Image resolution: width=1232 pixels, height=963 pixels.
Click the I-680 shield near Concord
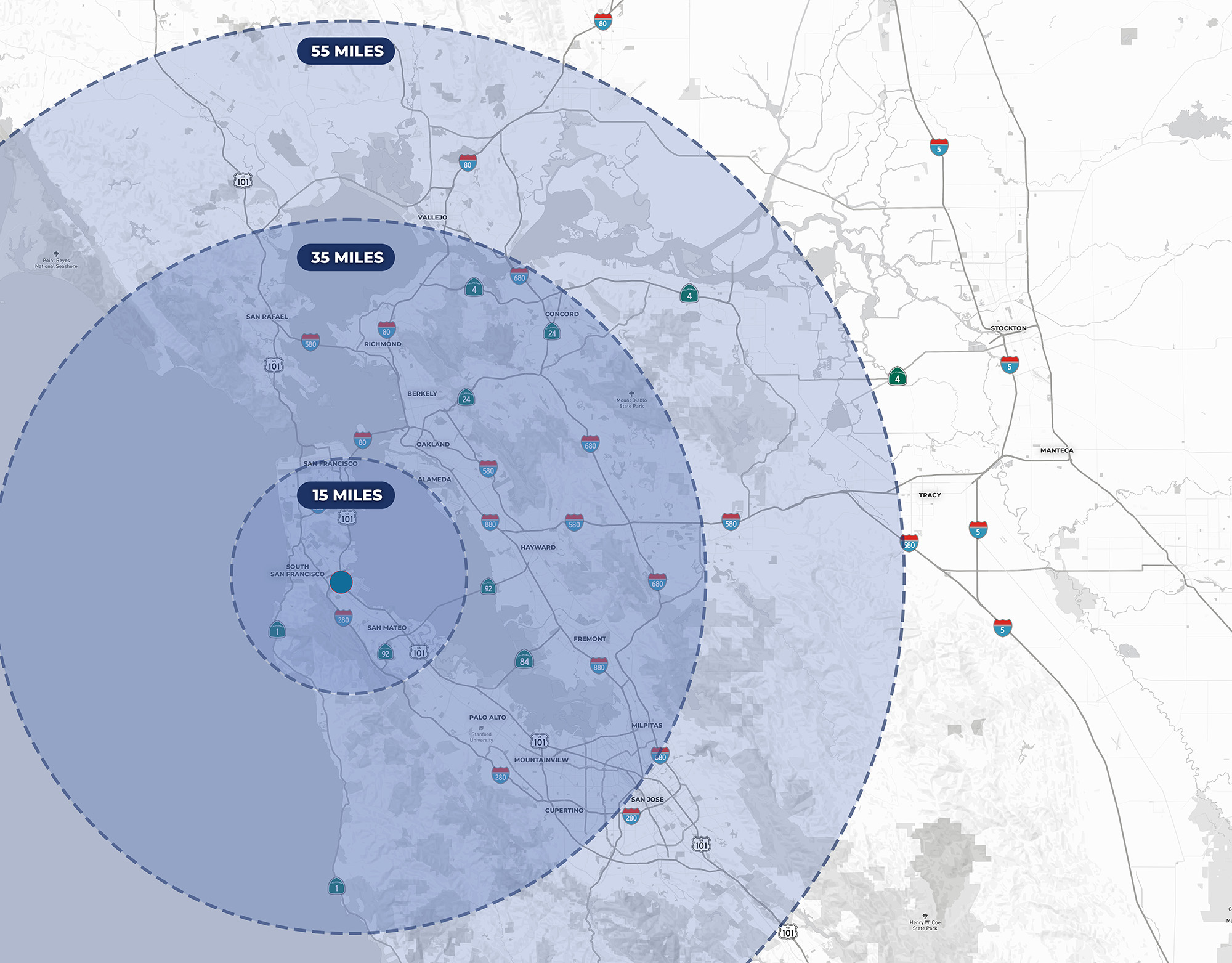519,276
